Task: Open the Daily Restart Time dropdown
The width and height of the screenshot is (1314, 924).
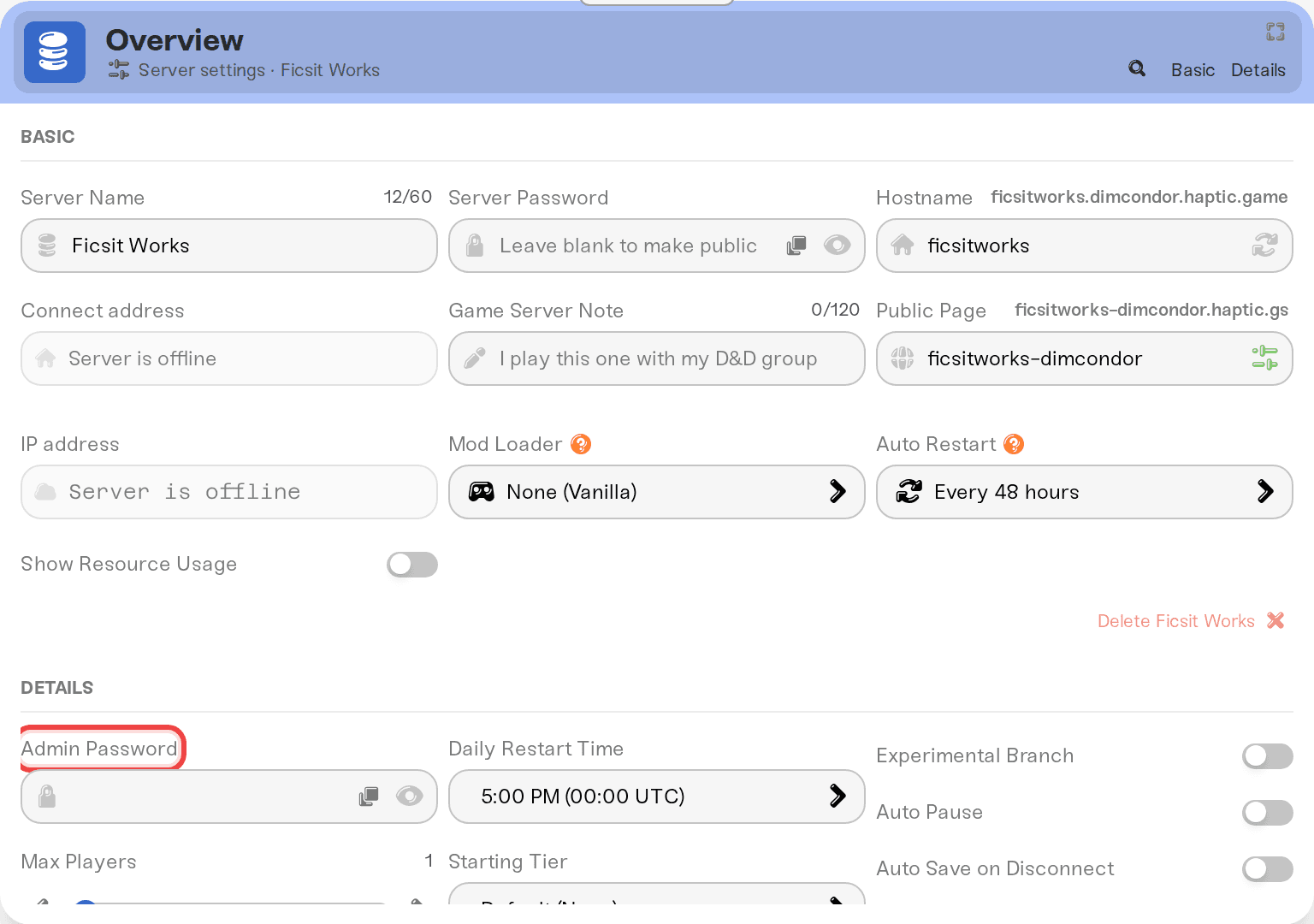Action: (x=657, y=797)
